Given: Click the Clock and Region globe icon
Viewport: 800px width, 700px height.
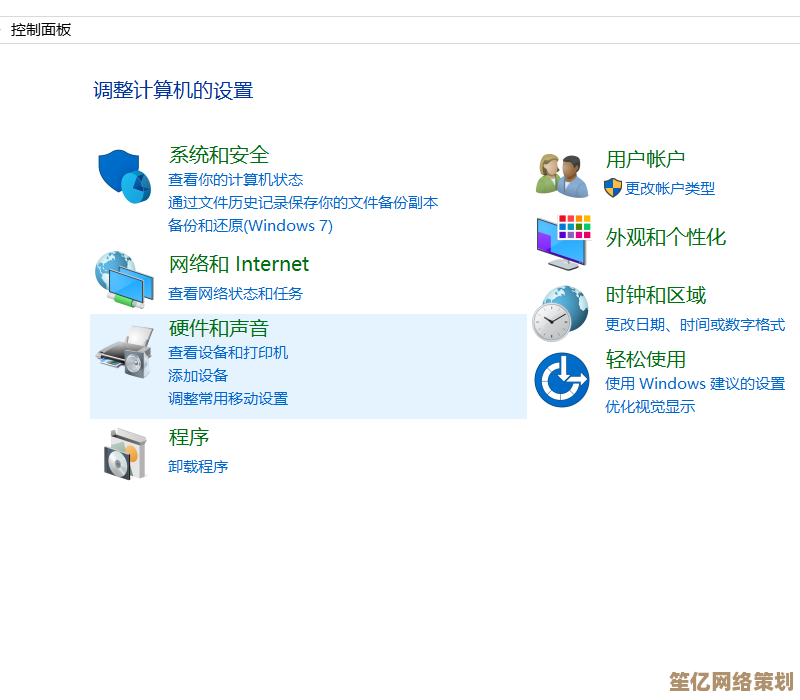Looking at the screenshot, I should tap(560, 312).
